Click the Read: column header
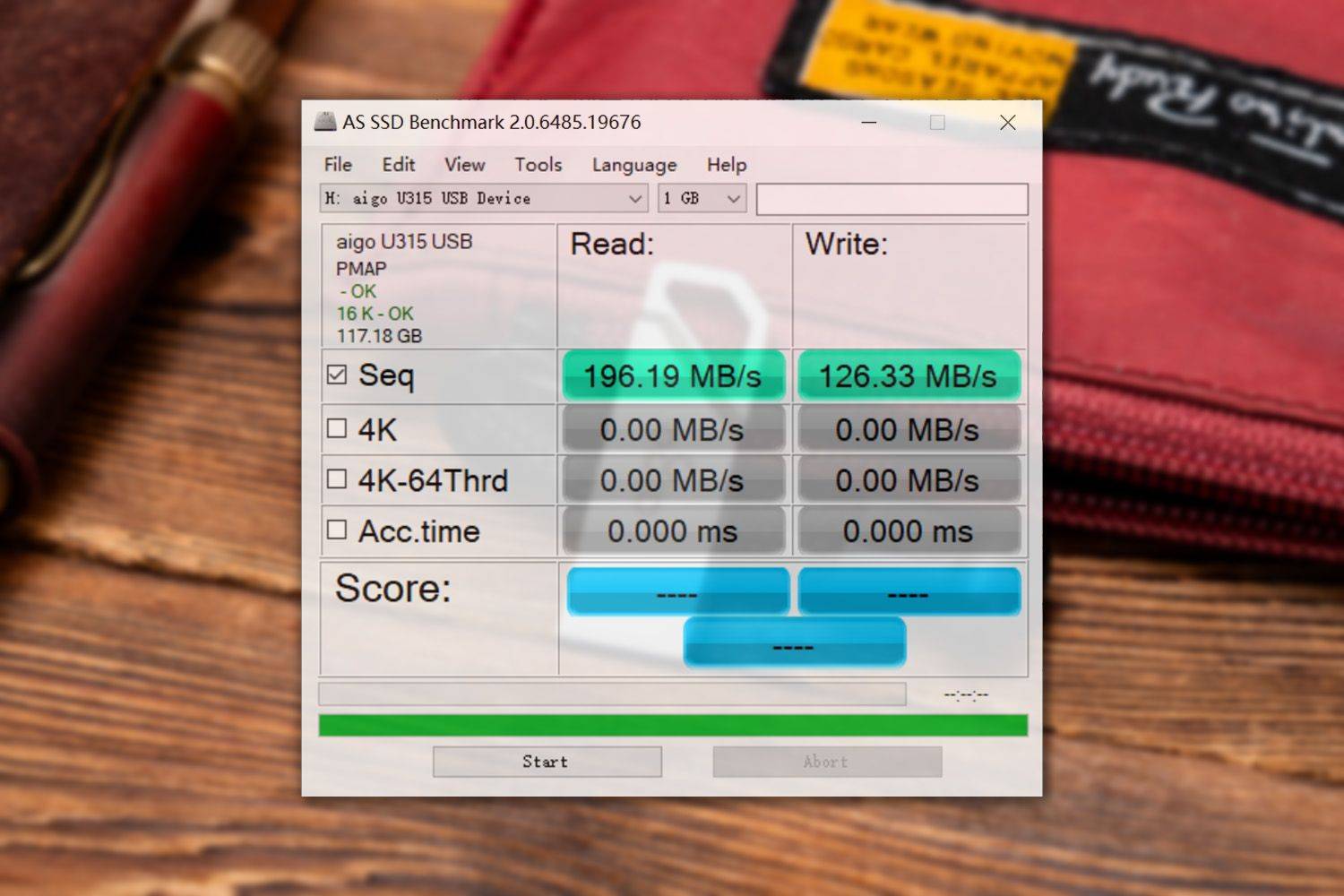The height and width of the screenshot is (896, 1344). pos(613,244)
